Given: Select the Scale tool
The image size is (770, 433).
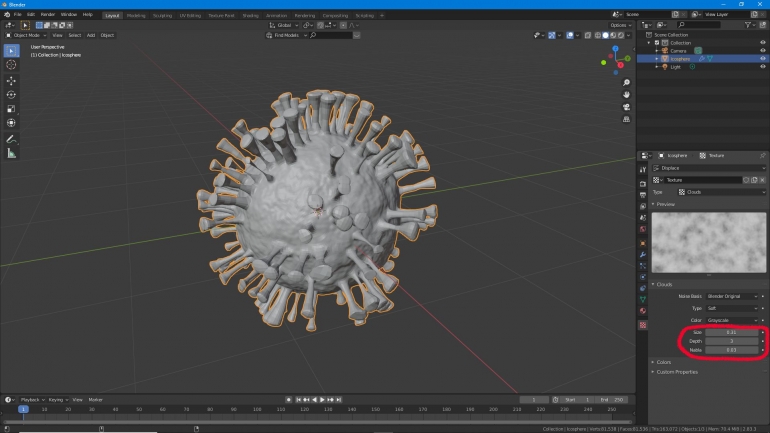Looking at the screenshot, I should pos(11,109).
